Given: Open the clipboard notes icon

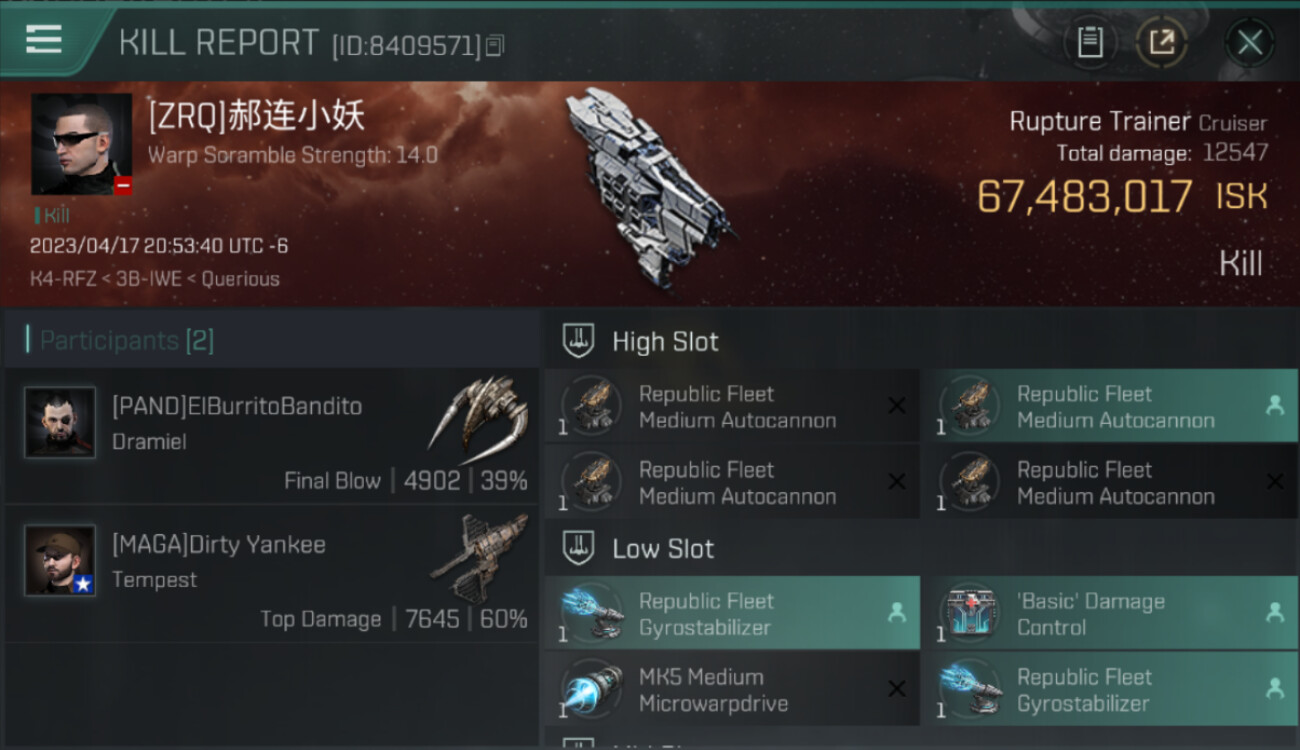Looking at the screenshot, I should [x=1090, y=43].
